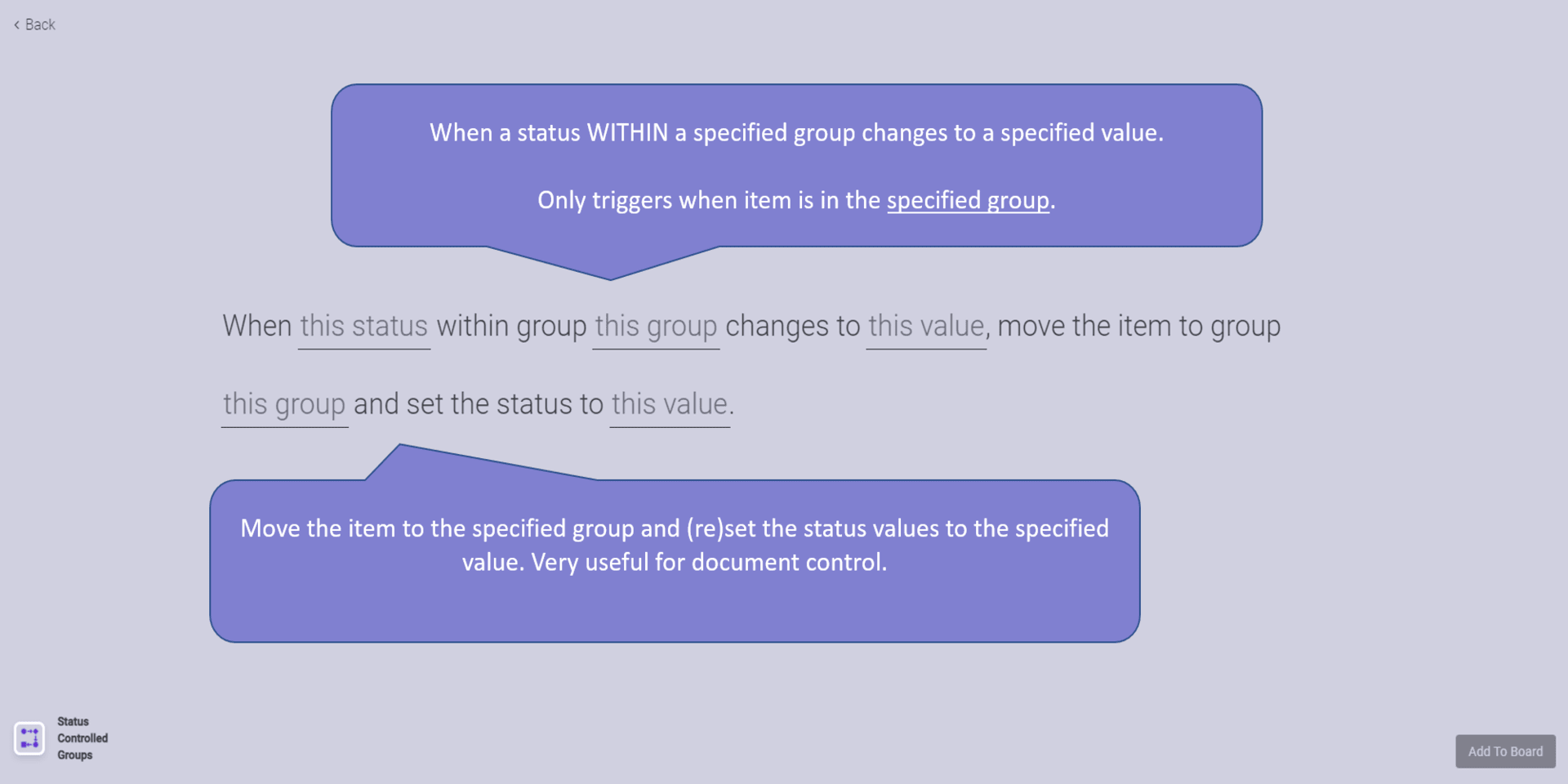Image resolution: width=1568 pixels, height=784 pixels.
Task: Select the first 'this group' field
Action: pos(656,327)
